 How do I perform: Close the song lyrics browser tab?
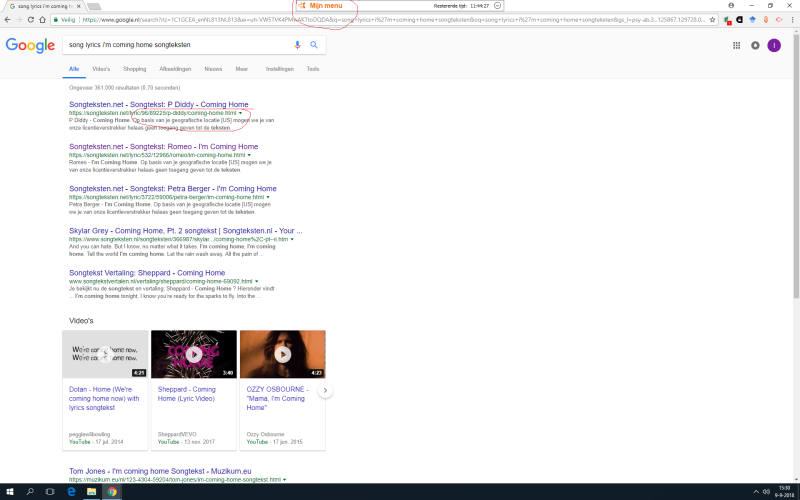point(78,6)
